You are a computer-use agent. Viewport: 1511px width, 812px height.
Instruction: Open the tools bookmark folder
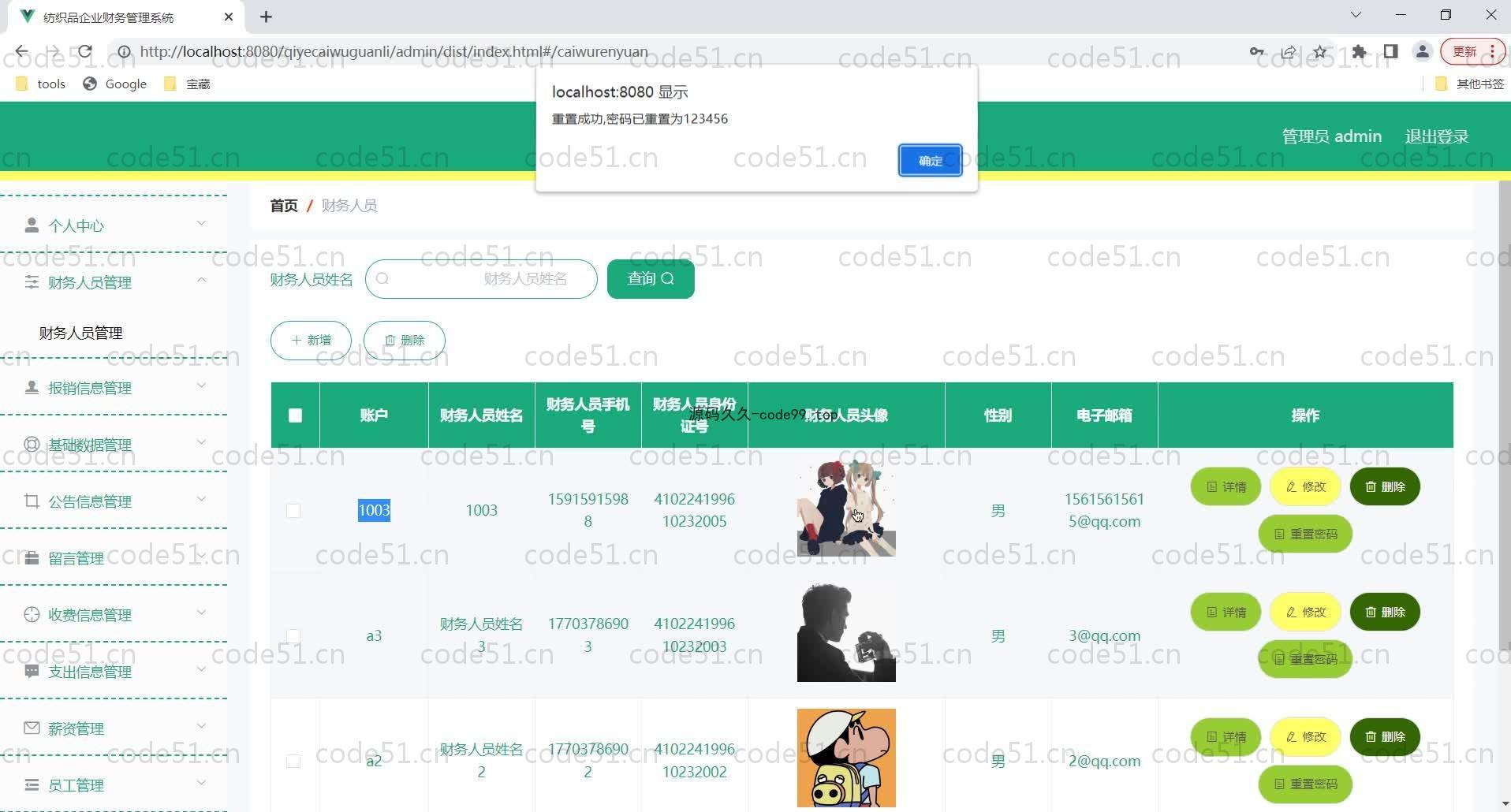click(40, 84)
